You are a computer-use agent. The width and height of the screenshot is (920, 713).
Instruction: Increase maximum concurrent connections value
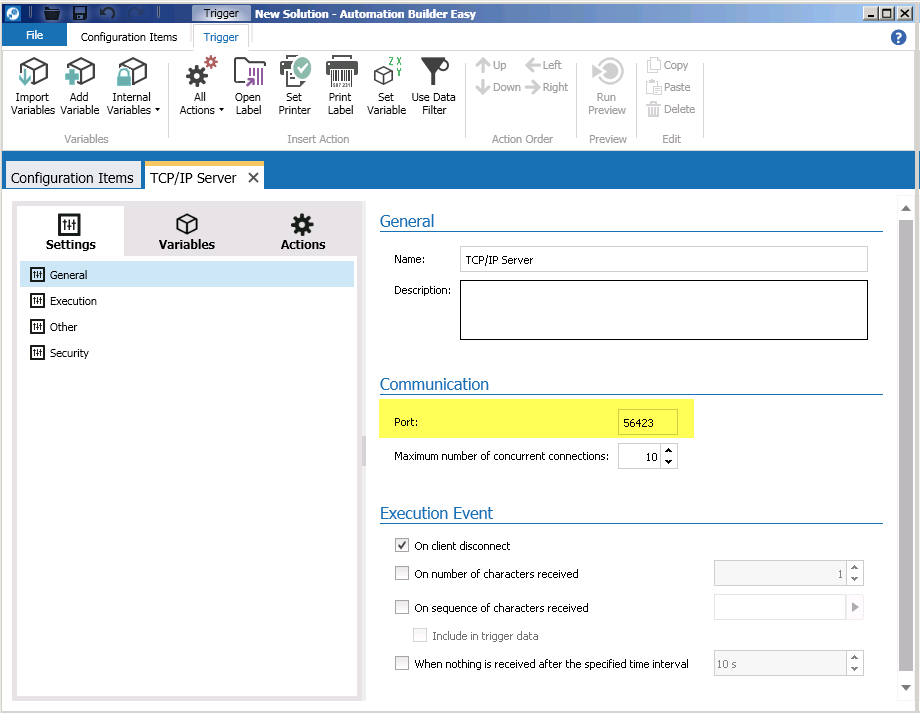pos(669,451)
